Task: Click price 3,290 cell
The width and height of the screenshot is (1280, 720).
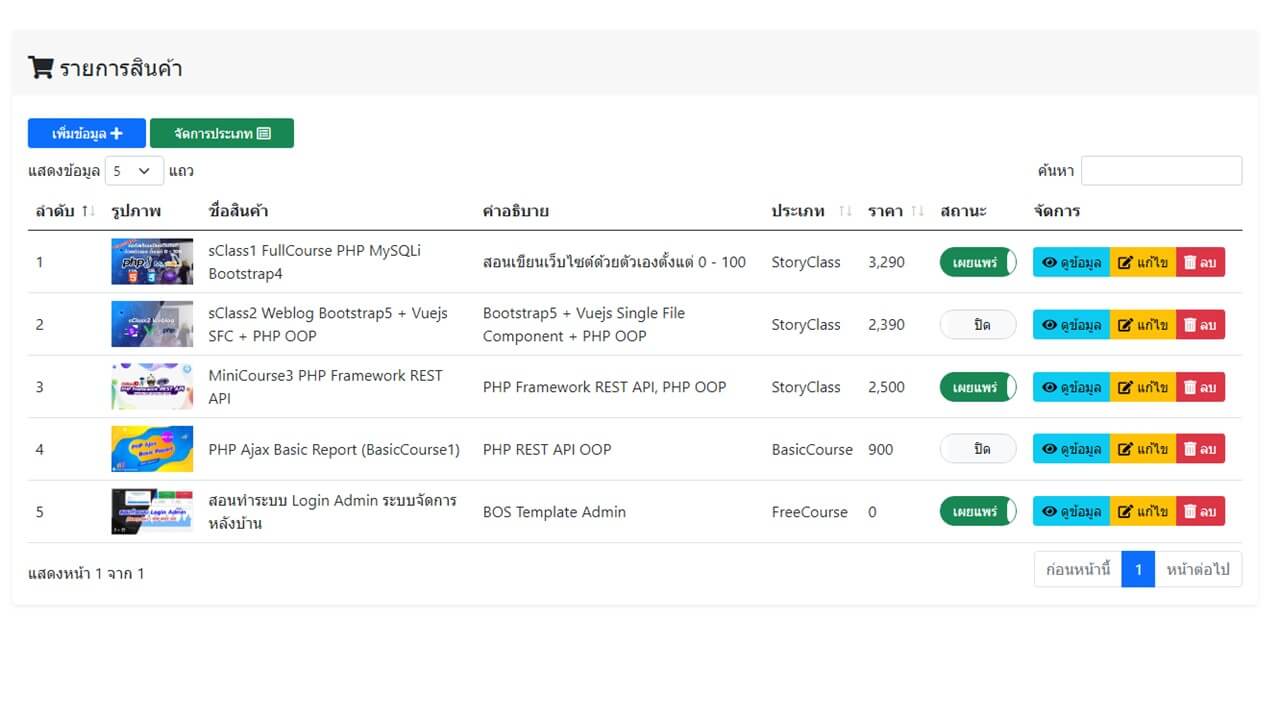Action: coord(886,262)
